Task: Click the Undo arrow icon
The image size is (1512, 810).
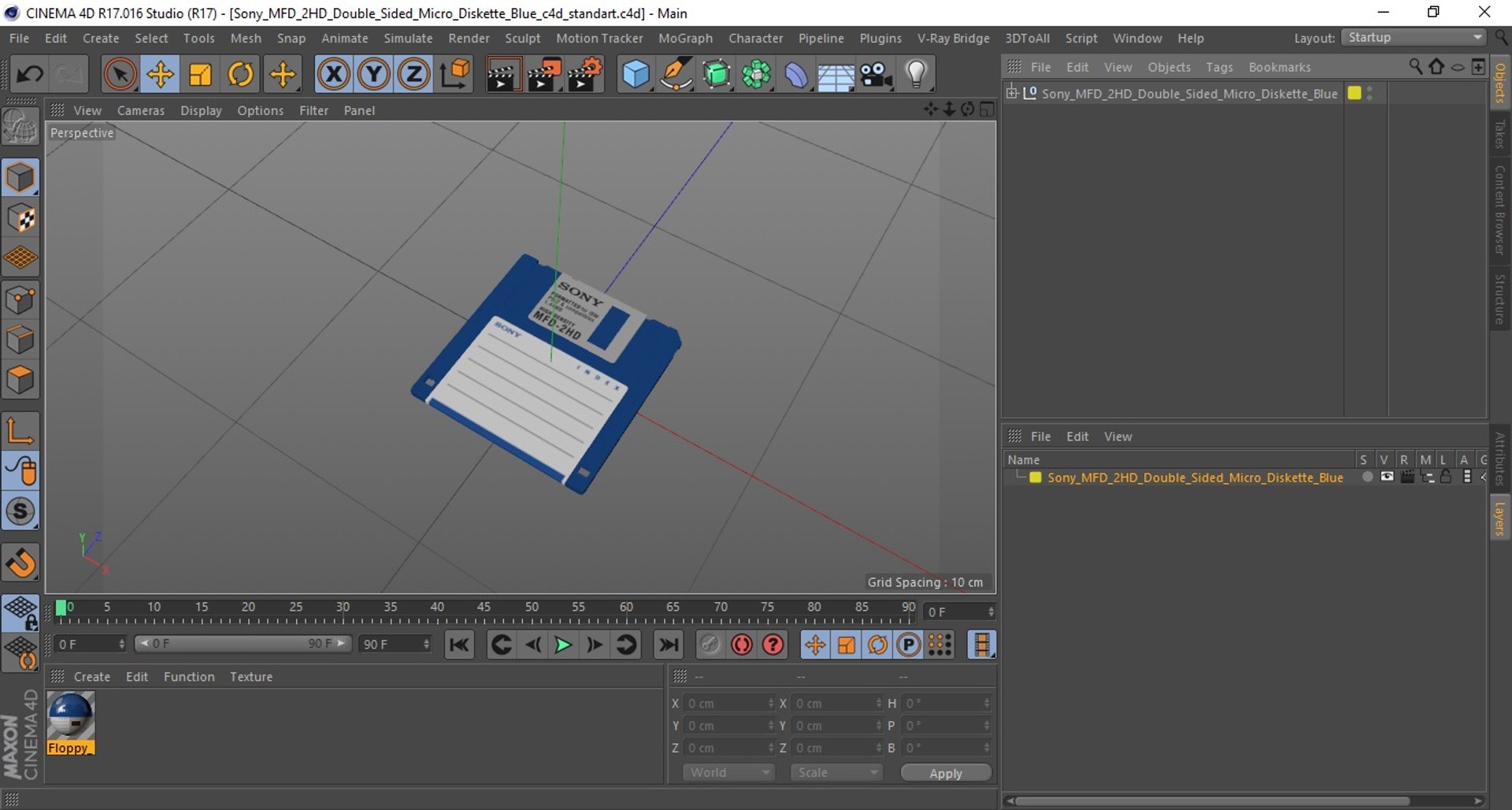Action: point(30,75)
